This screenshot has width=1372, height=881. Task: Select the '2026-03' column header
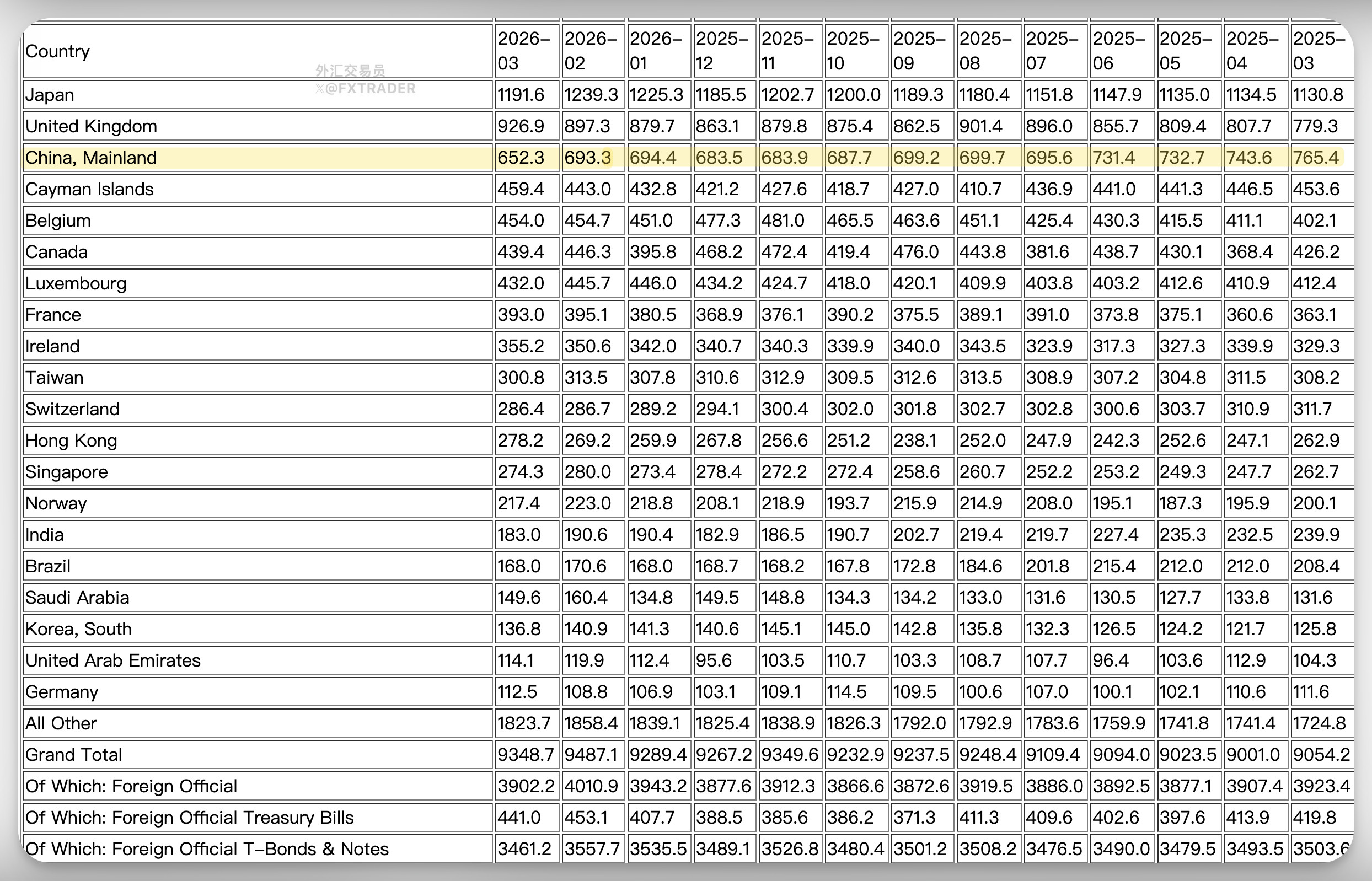[527, 51]
